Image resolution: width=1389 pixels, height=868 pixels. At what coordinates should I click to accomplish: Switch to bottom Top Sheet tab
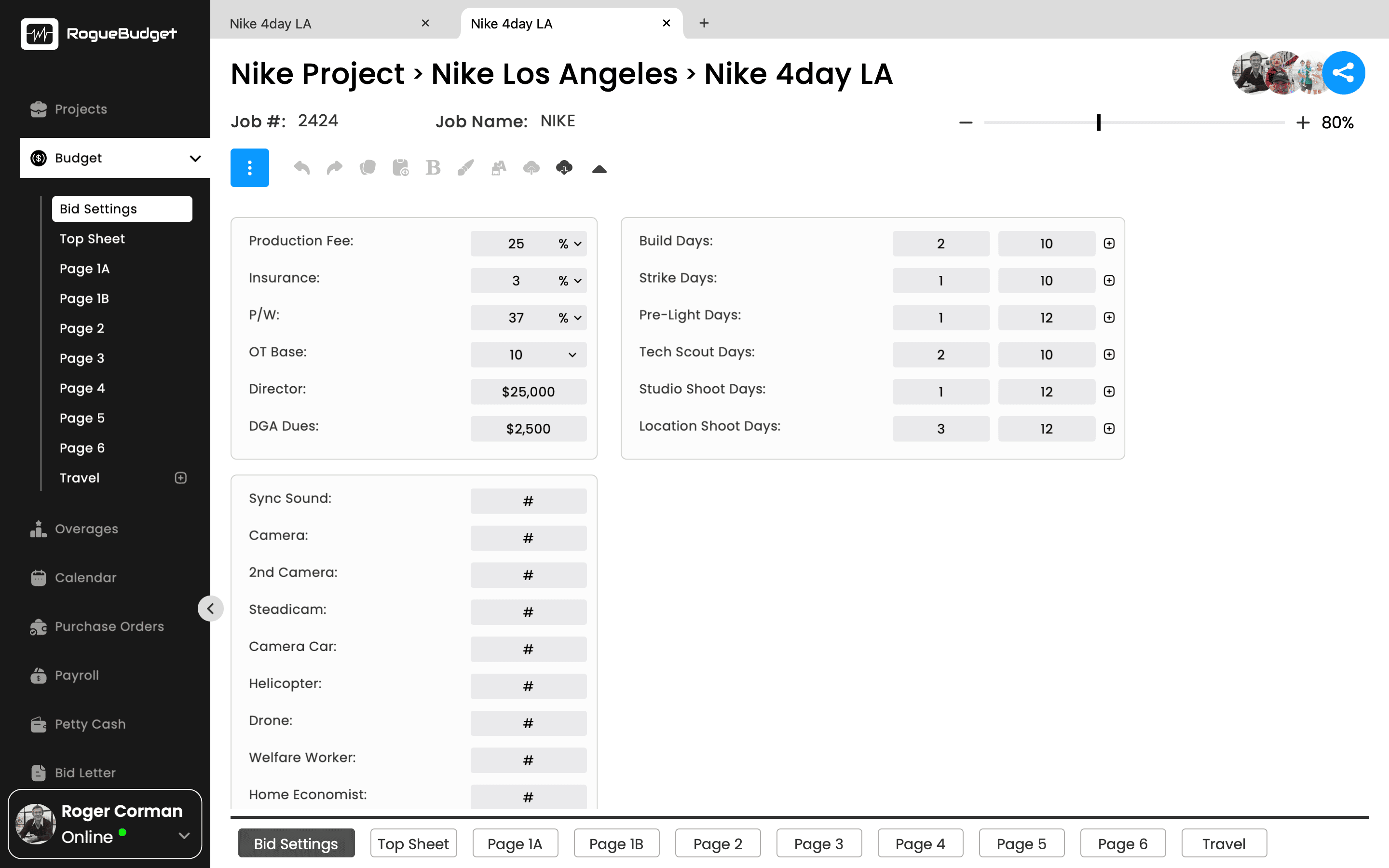(413, 843)
